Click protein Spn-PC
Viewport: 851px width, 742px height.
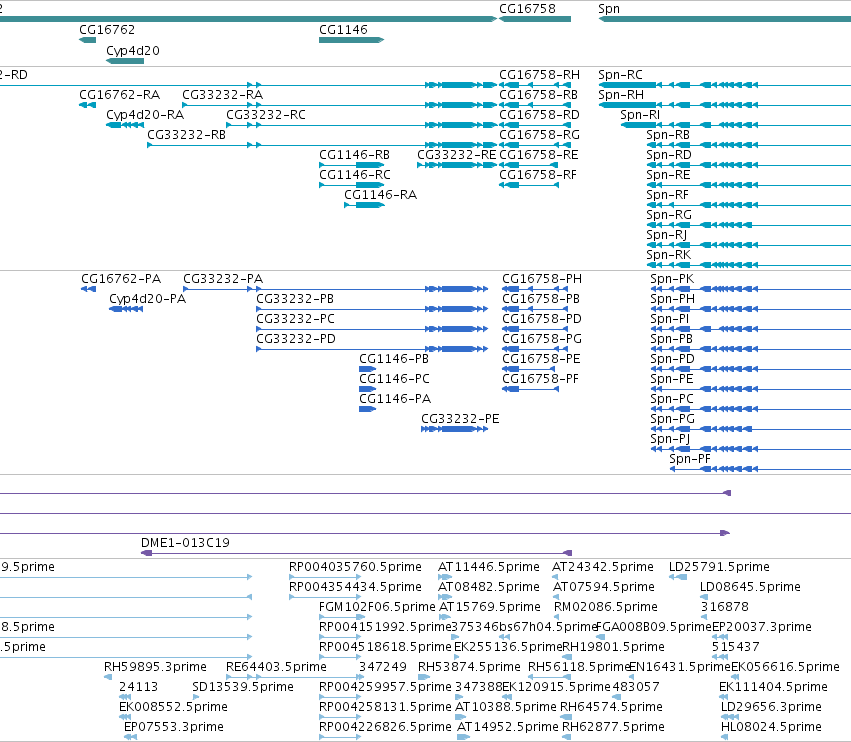(672, 399)
